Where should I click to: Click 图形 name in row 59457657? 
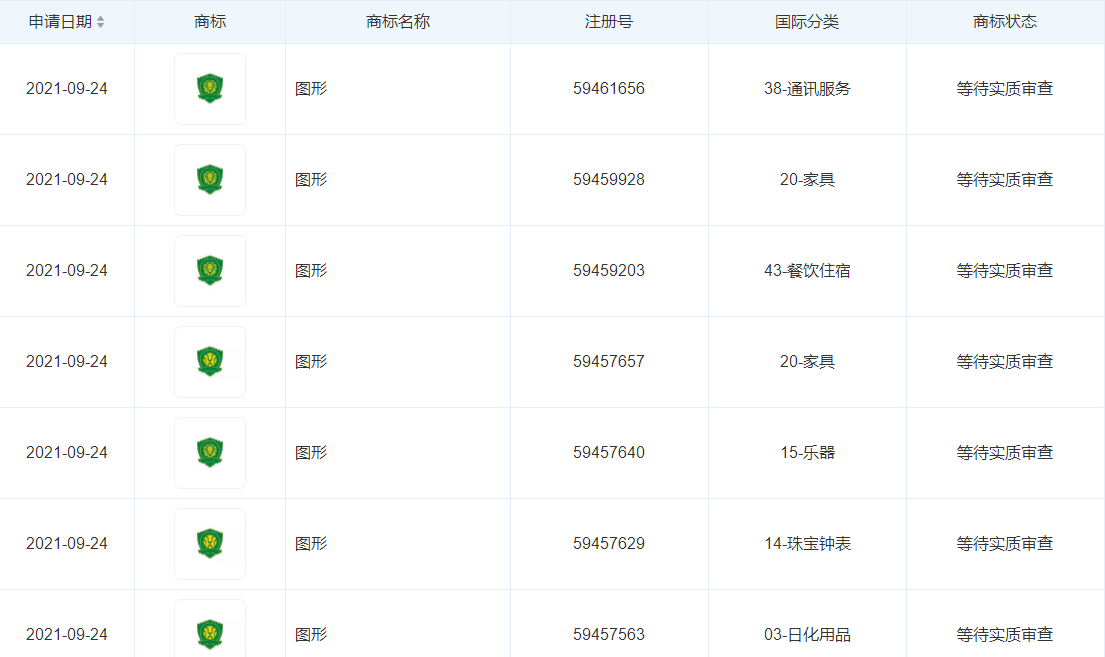[311, 362]
